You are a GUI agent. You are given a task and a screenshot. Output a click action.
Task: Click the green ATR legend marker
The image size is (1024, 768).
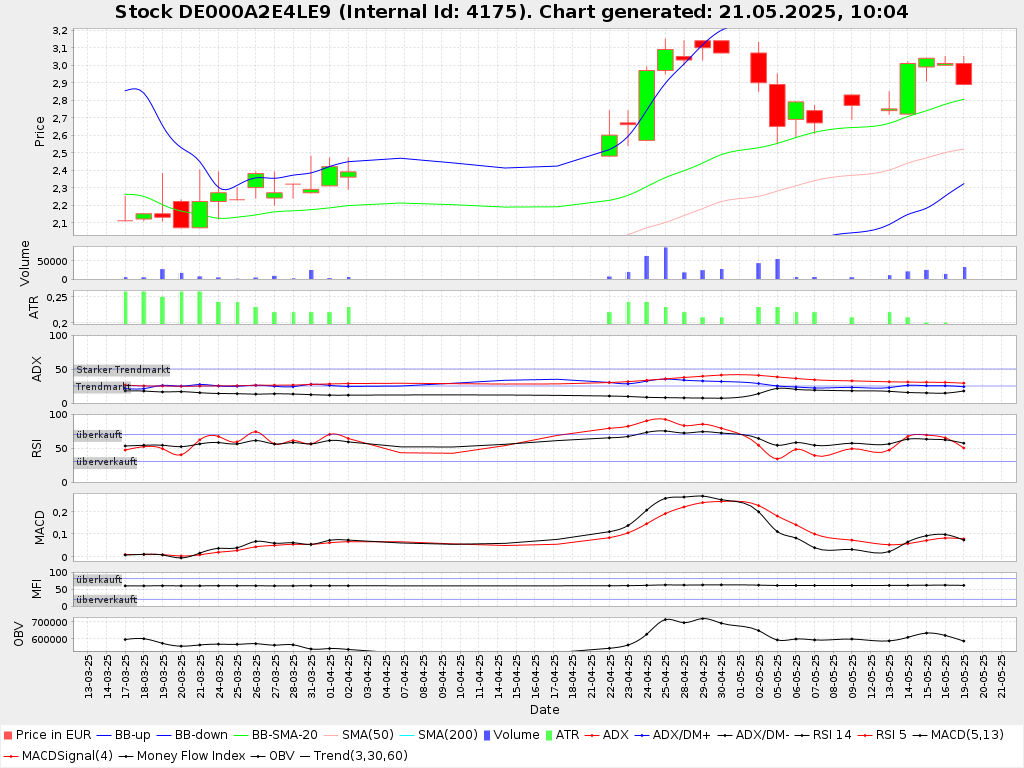(549, 735)
